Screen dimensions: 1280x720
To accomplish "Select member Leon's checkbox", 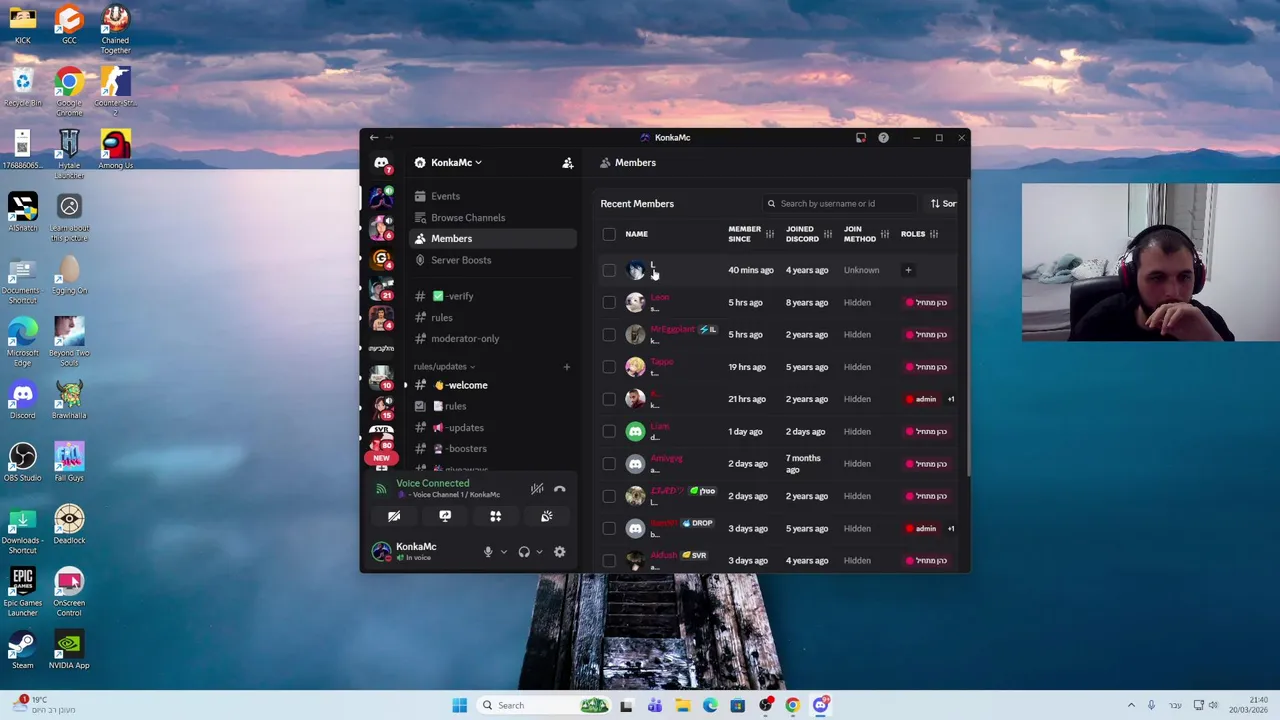I will 609,302.
